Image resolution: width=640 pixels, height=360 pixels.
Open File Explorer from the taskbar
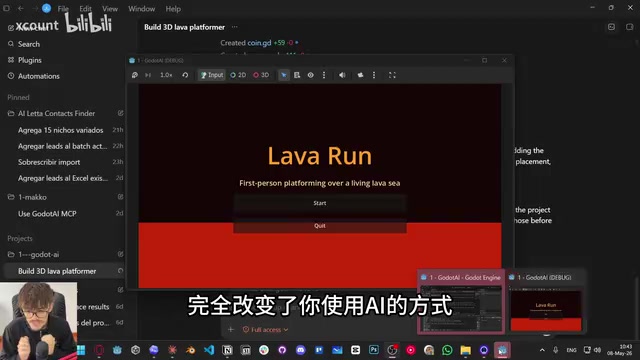(x=466, y=350)
